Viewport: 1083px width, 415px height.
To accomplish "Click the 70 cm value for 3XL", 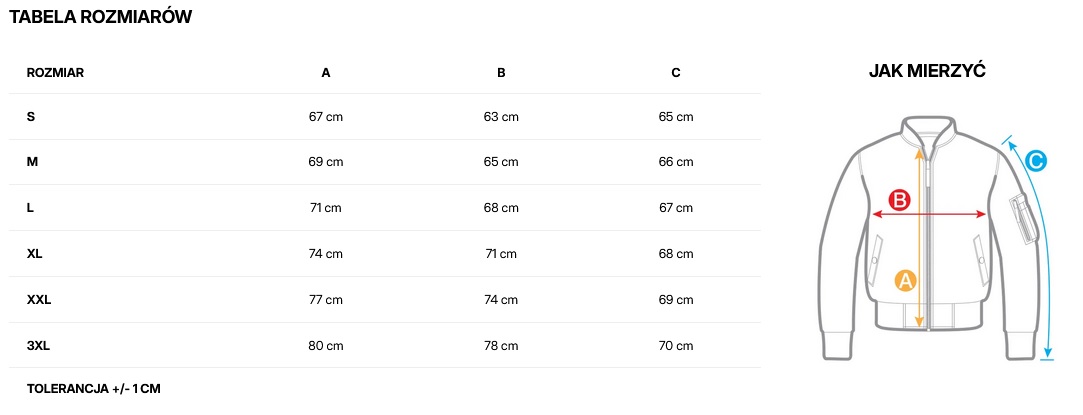I will 676,346.
